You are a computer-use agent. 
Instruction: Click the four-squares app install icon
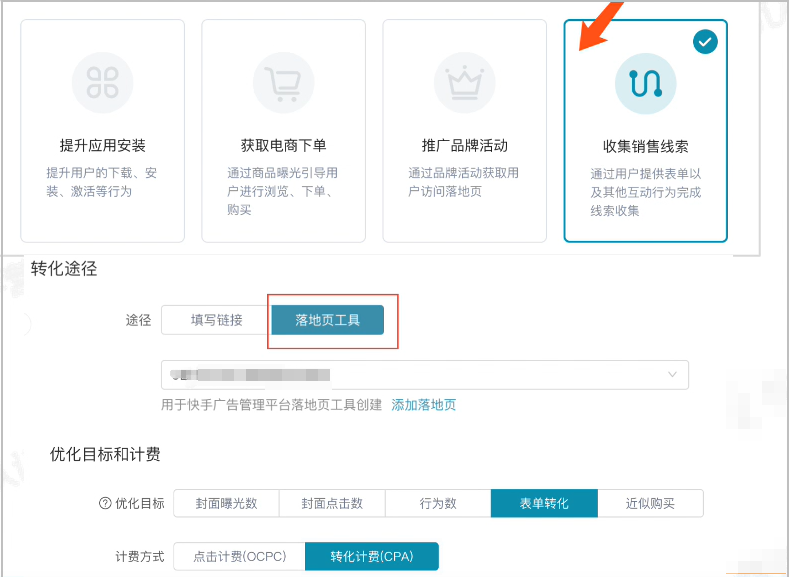tap(103, 83)
